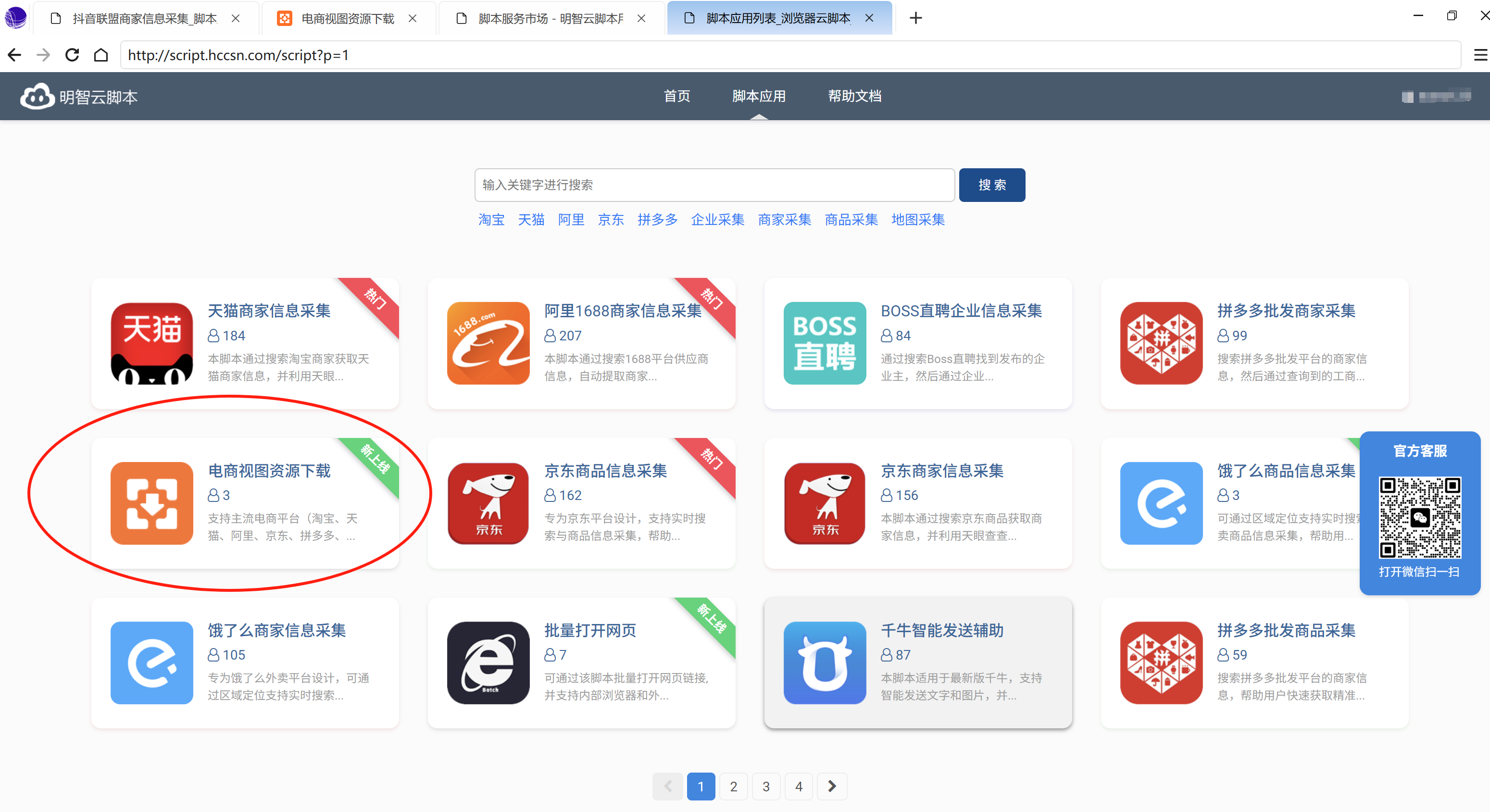1490x812 pixels.
Task: Filter by 拼多多 keyword link
Action: (x=658, y=220)
